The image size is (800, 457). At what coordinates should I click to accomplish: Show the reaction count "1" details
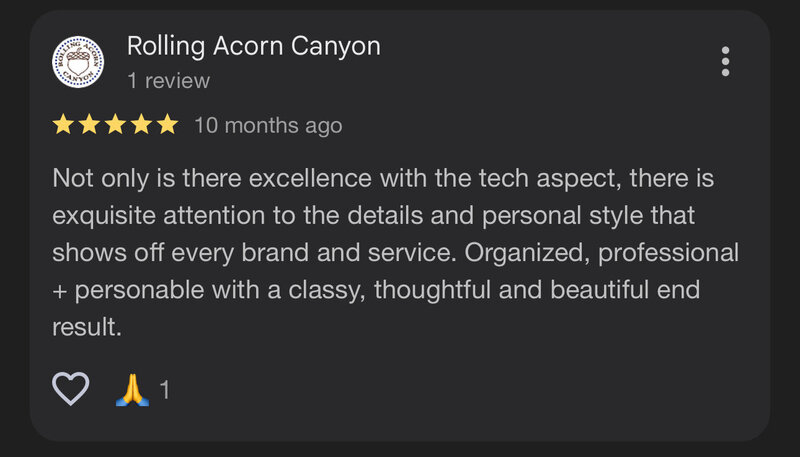164,390
